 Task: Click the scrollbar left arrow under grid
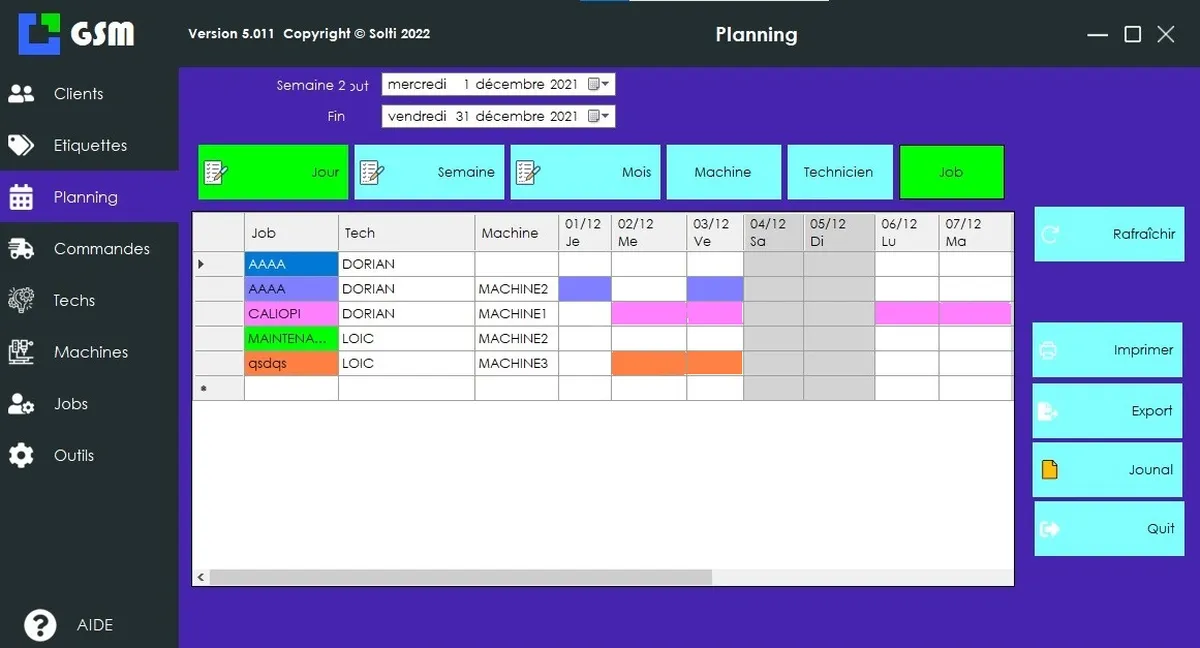[201, 577]
